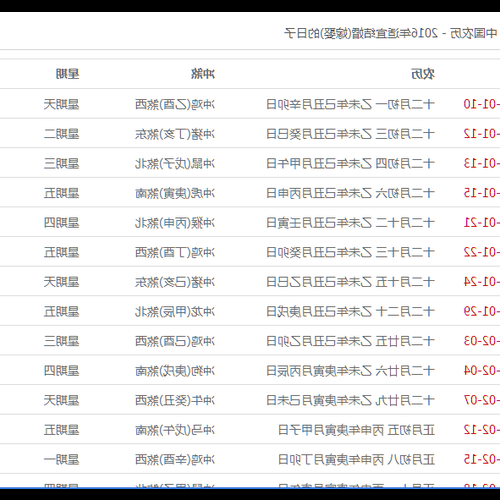Viewport: 500px width, 500px height.
Task: Open the 01-24 date link
Action: (482, 282)
